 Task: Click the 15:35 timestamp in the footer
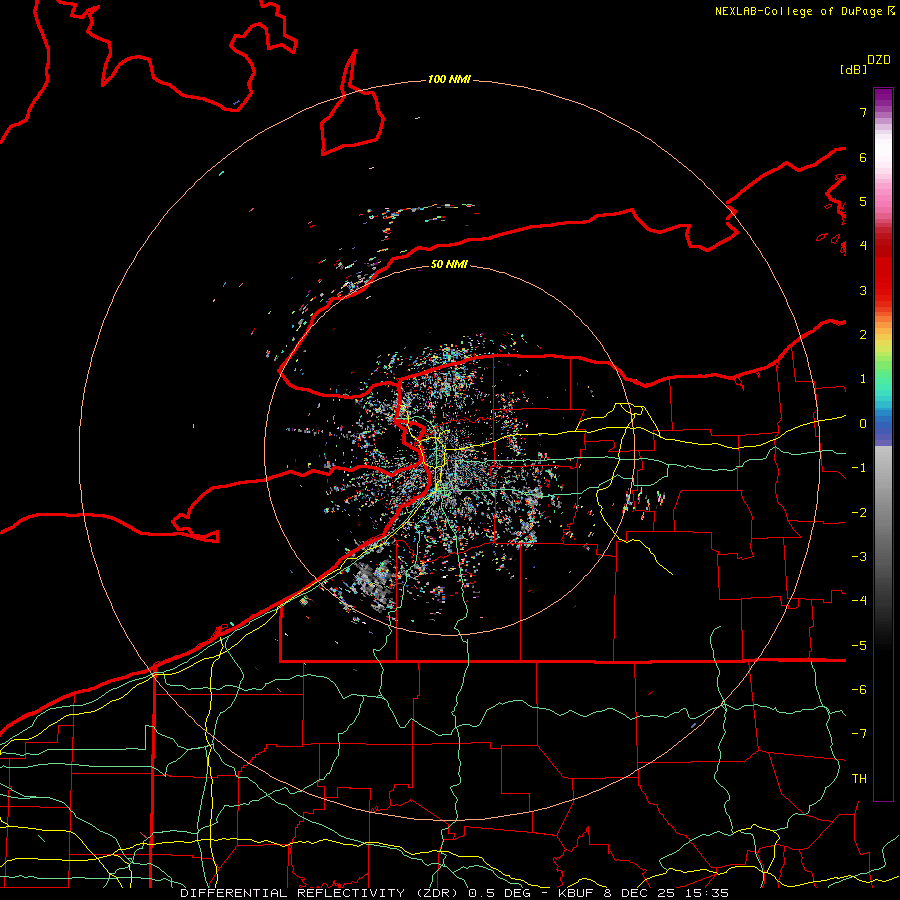[x=708, y=892]
